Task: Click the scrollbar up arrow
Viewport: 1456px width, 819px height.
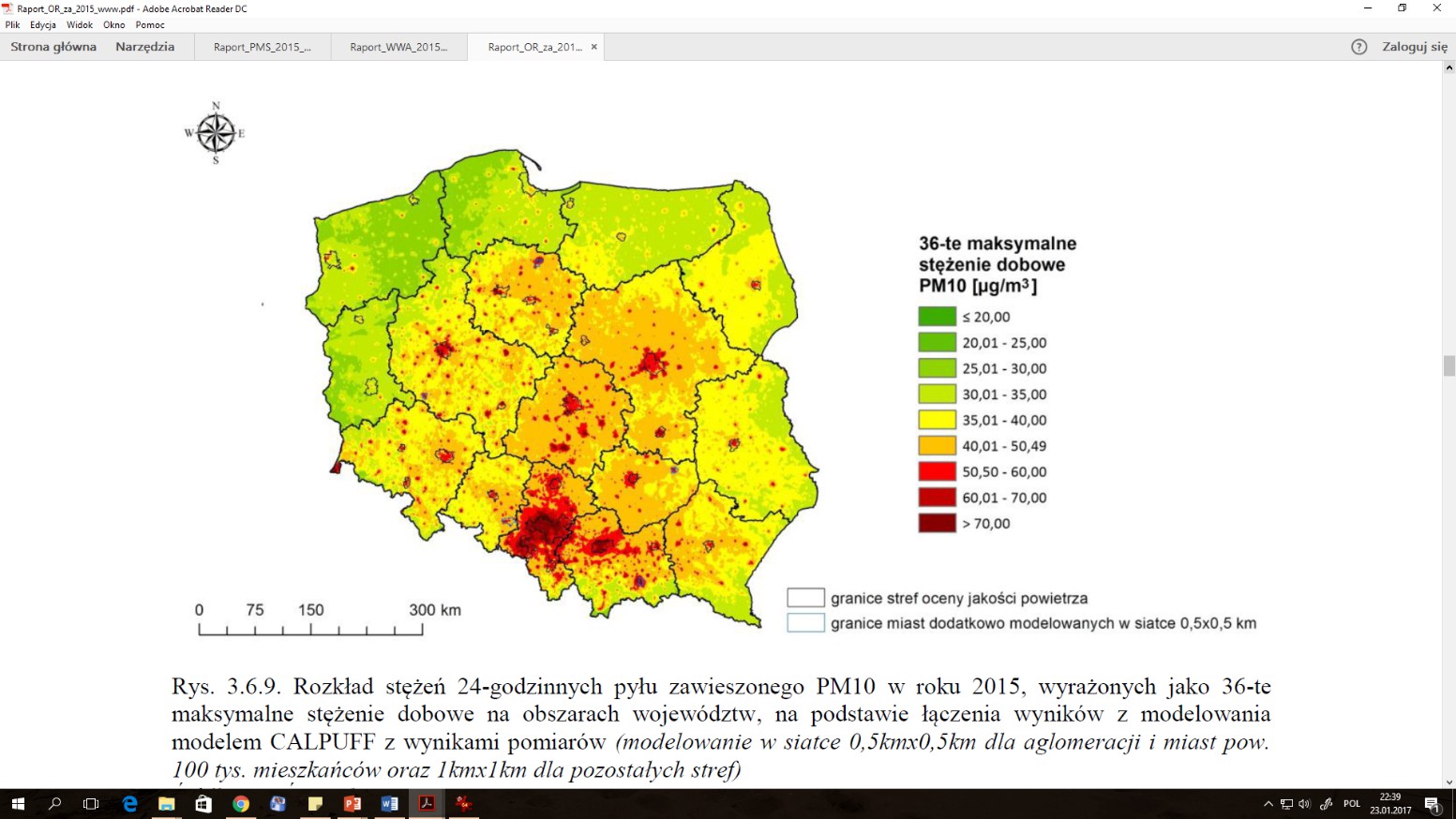Action: 1449,67
